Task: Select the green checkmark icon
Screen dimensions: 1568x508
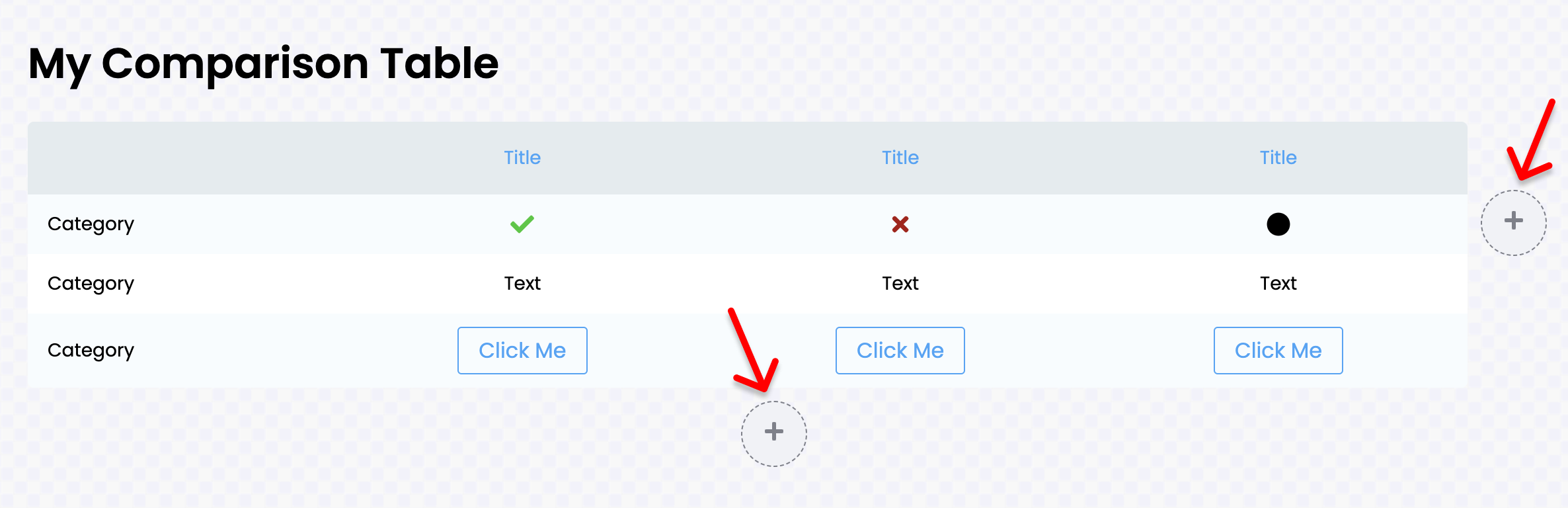Action: pyautogui.click(x=522, y=224)
